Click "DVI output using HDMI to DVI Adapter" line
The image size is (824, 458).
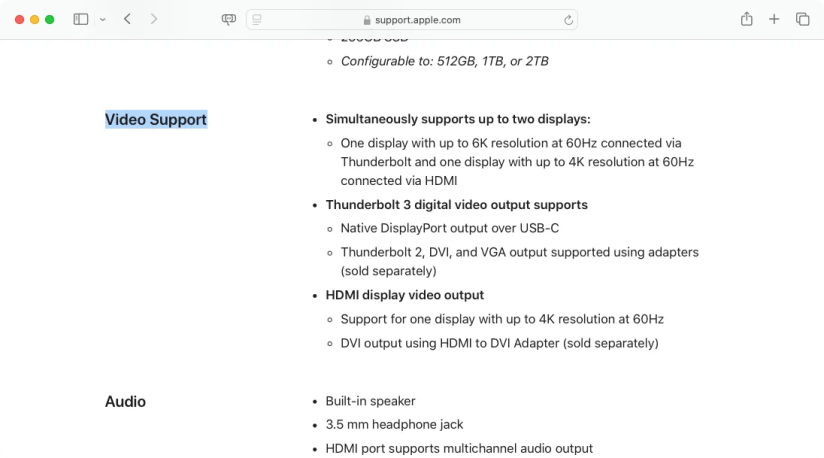[x=499, y=344]
